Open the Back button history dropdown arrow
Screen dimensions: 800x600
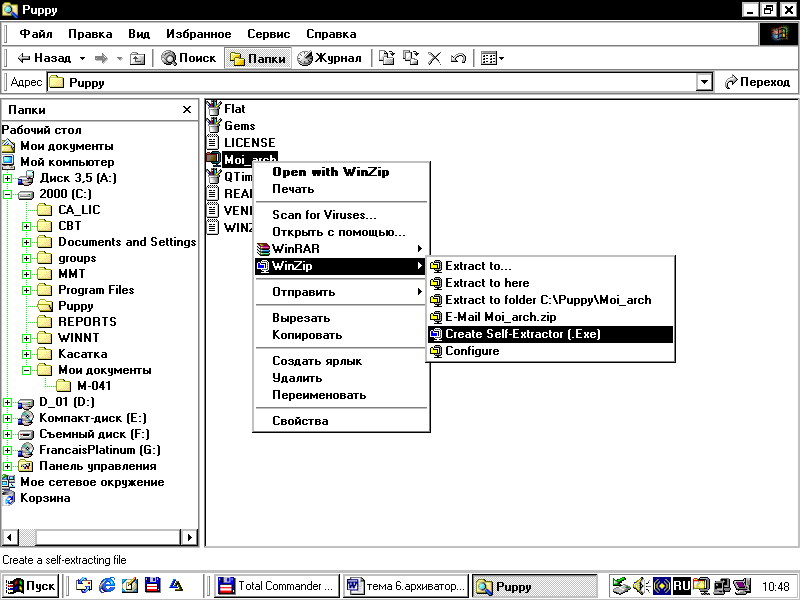pyautogui.click(x=82, y=59)
